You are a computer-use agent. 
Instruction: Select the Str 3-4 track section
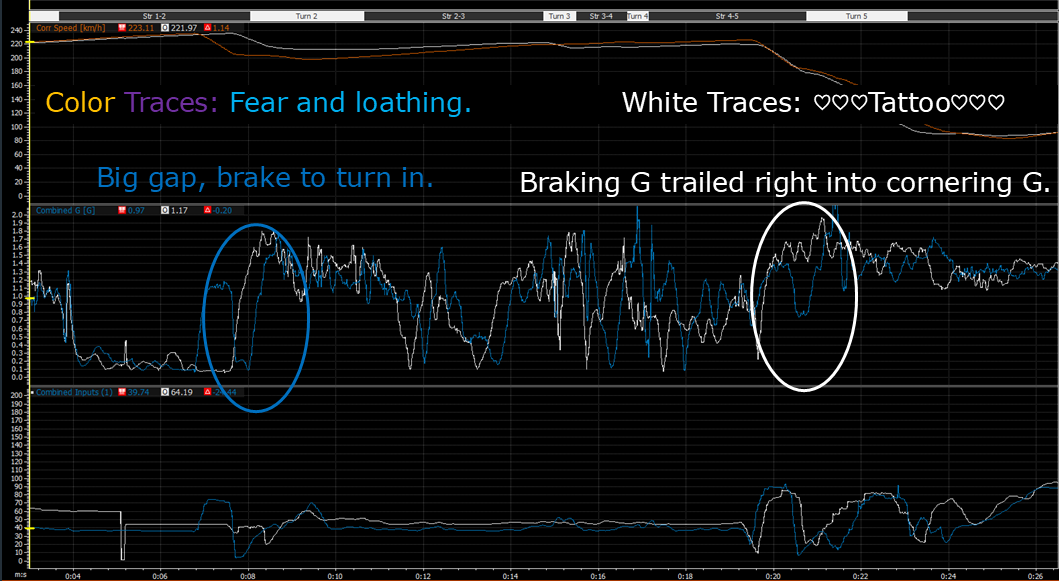(600, 16)
